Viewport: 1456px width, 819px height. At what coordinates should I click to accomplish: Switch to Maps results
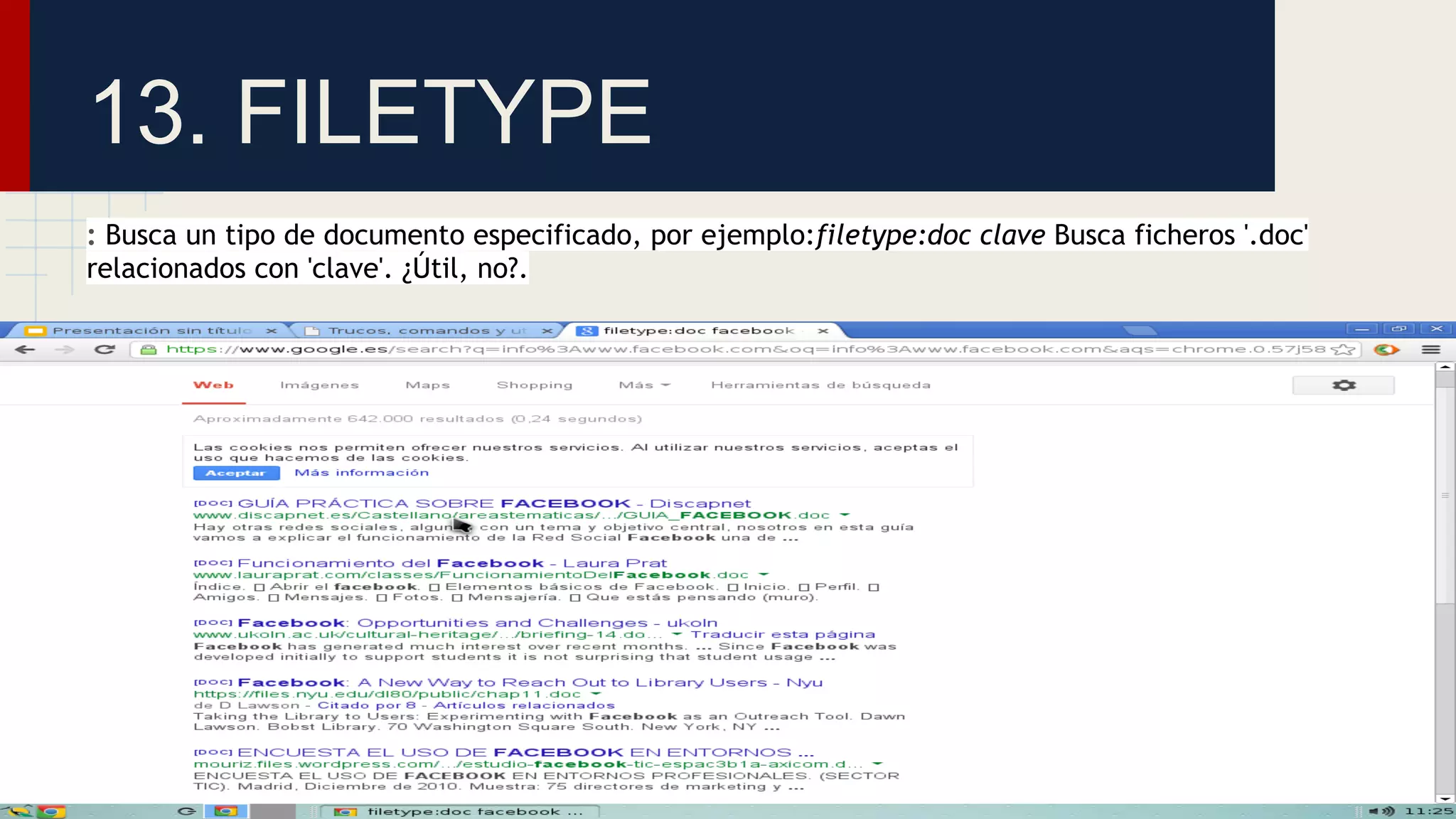427,385
